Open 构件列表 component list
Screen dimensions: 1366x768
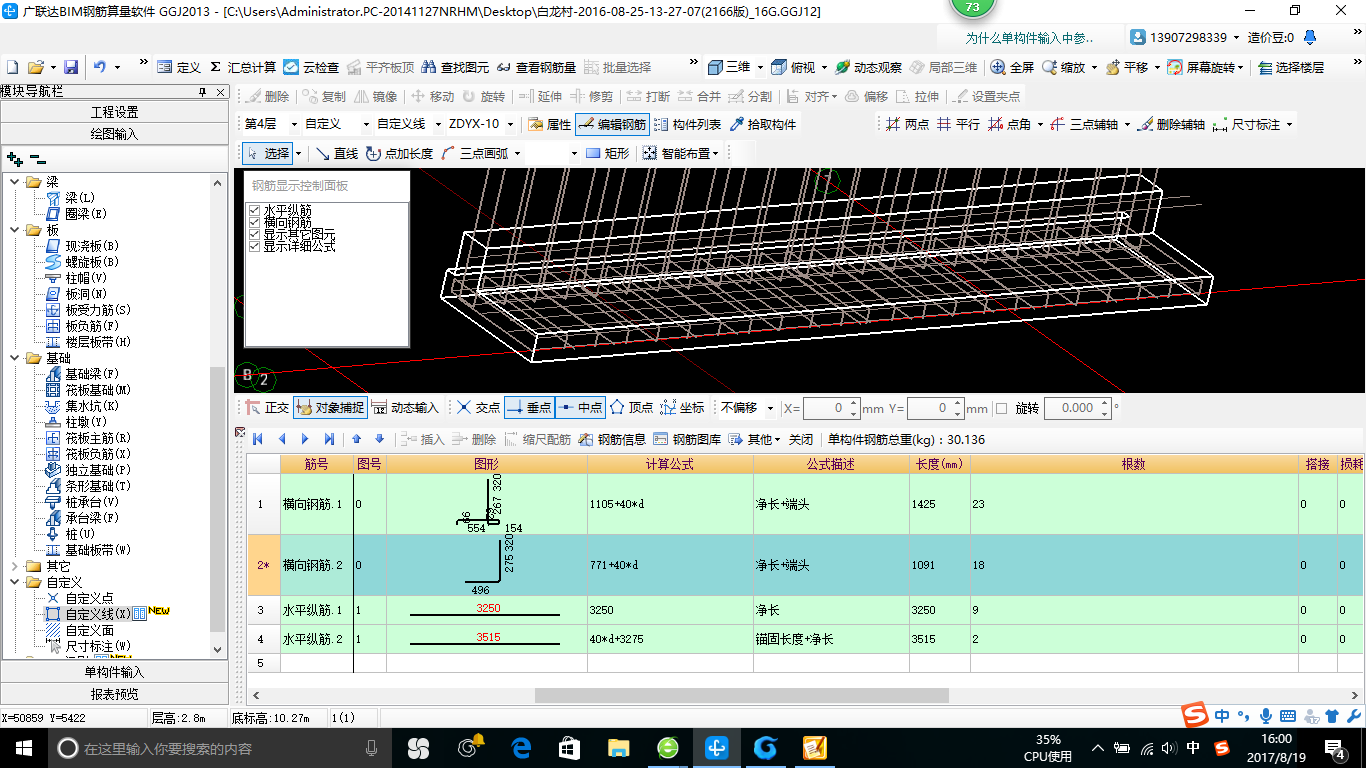(687, 125)
